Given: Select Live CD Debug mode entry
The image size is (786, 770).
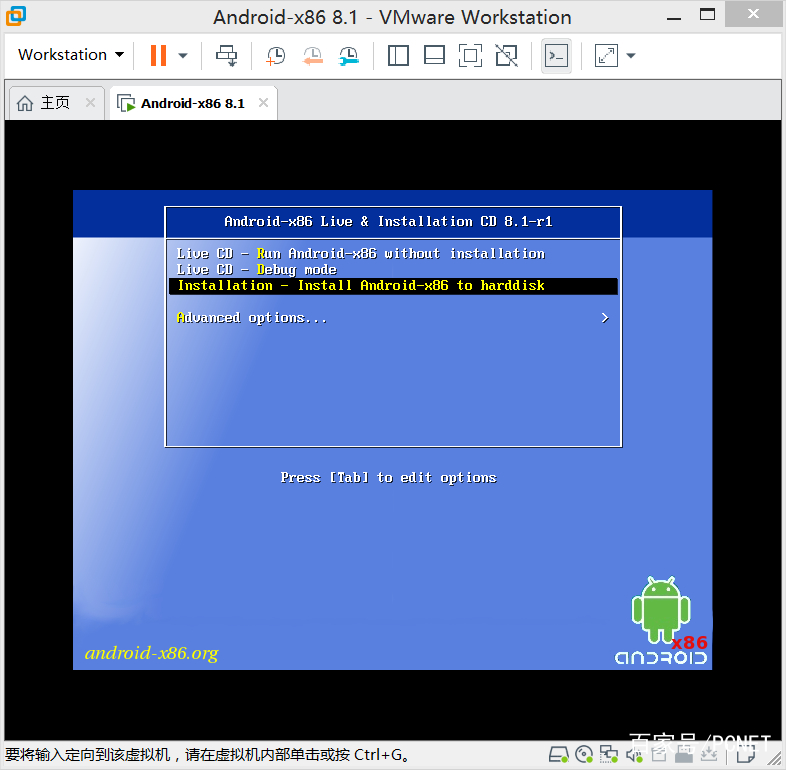Looking at the screenshot, I should [256, 270].
